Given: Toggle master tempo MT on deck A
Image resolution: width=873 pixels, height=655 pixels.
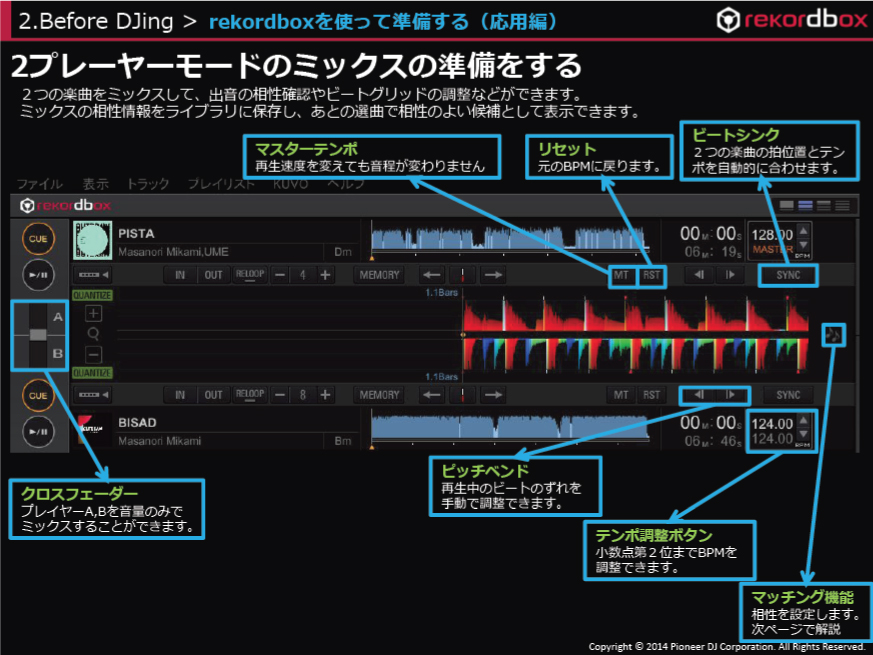Looking at the screenshot, I should click(621, 275).
